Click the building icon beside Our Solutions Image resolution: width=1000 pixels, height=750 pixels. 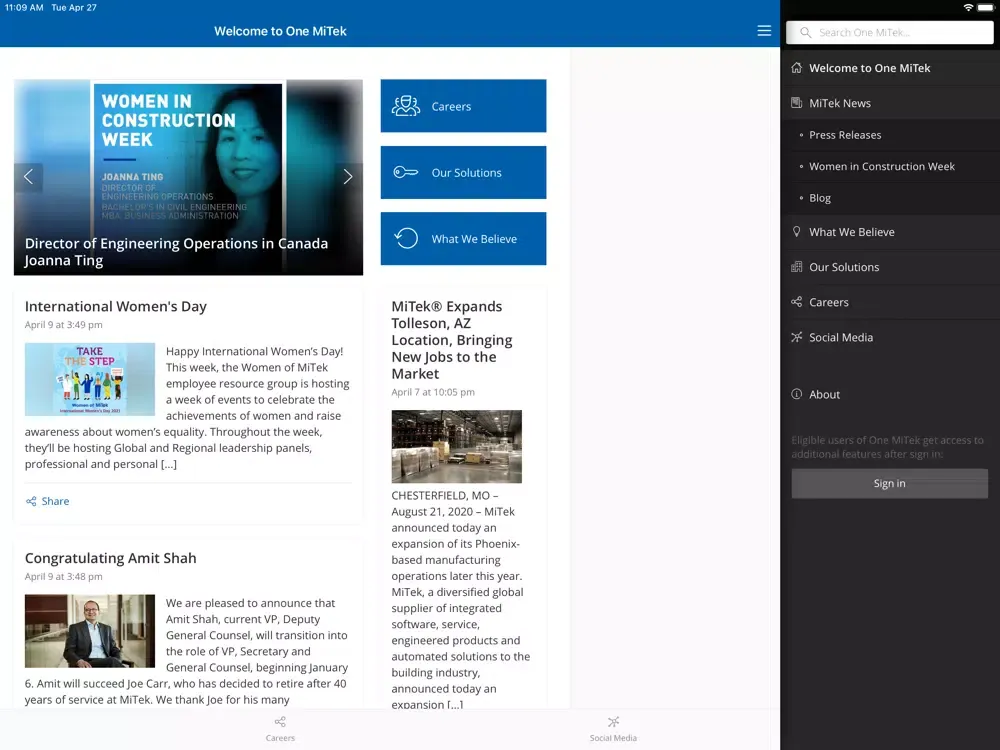[797, 267]
